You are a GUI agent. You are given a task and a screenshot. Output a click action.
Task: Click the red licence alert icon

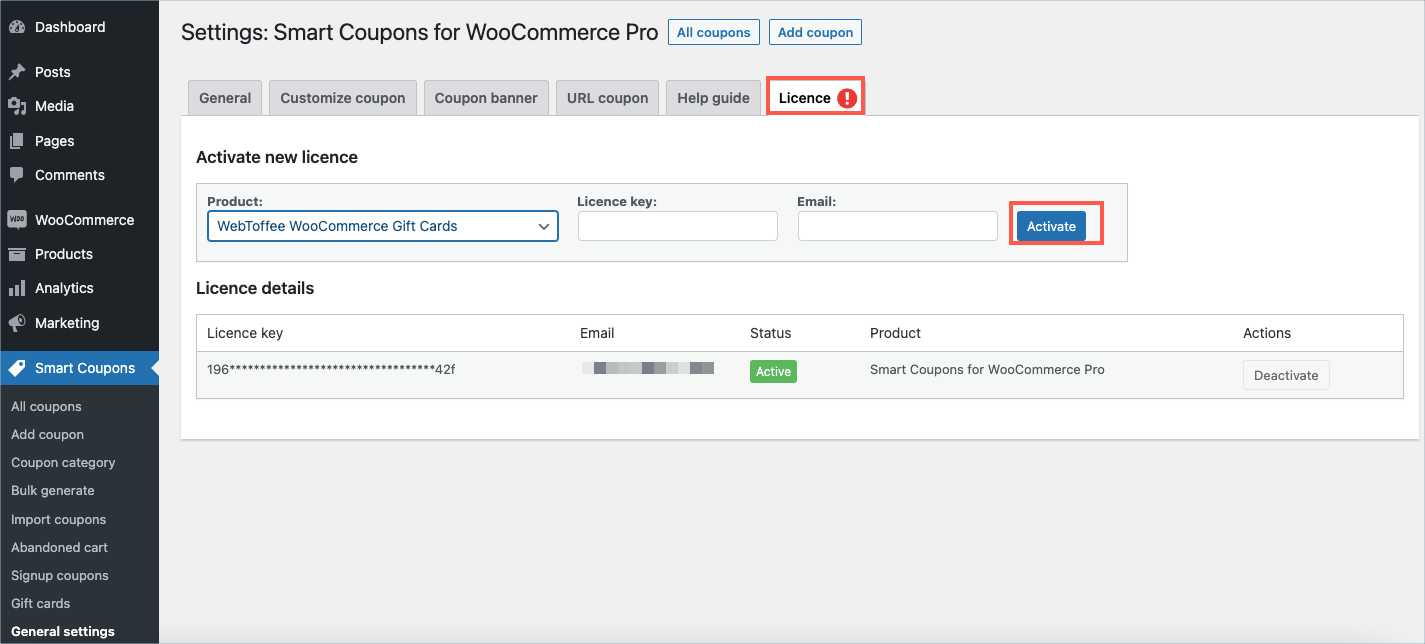click(847, 98)
